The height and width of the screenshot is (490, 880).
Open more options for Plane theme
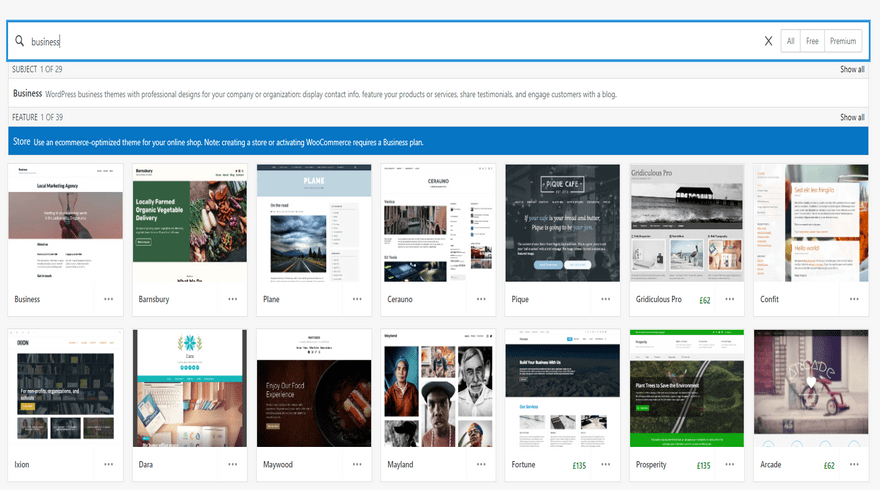(x=357, y=299)
